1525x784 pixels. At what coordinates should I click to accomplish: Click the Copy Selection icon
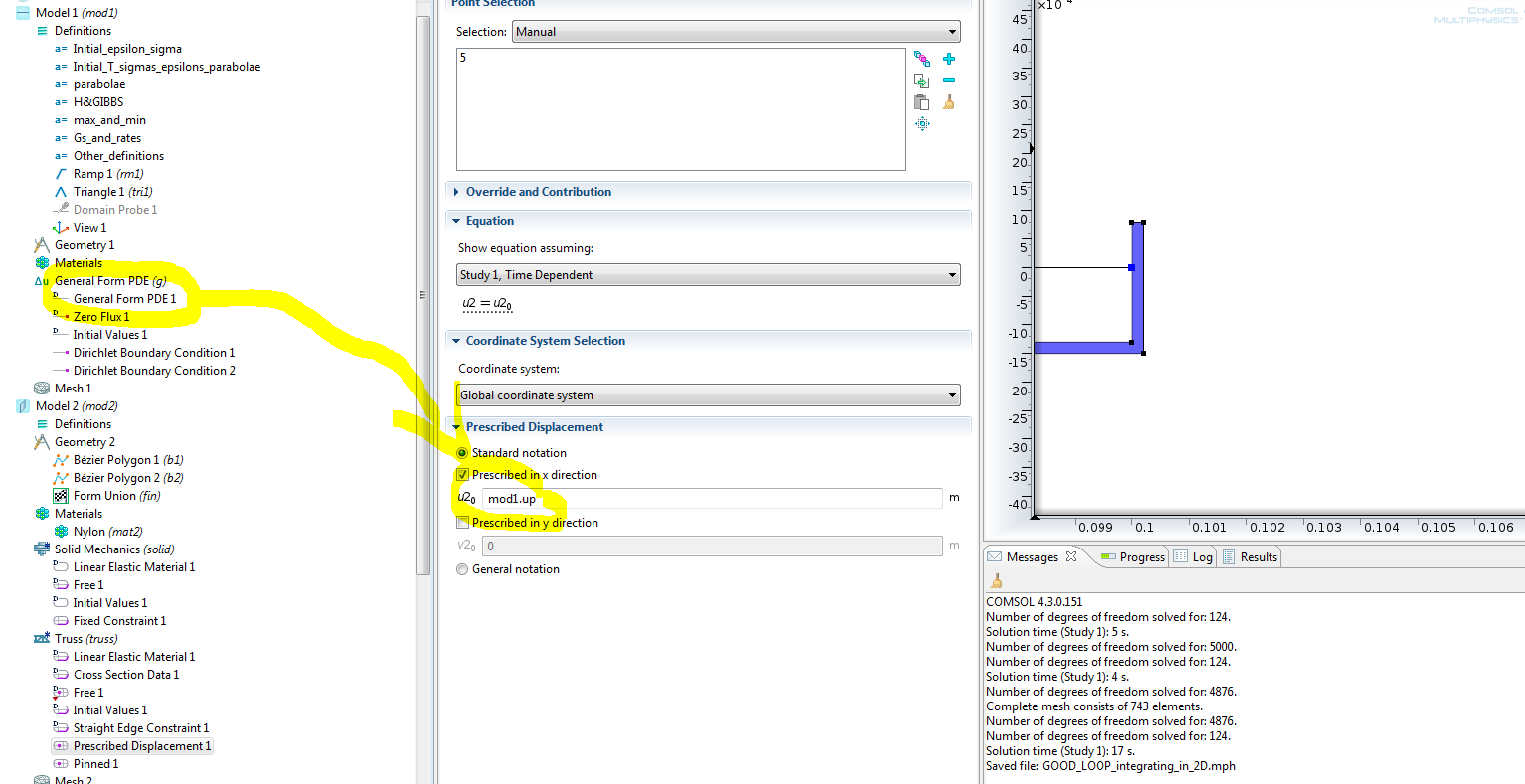922,80
